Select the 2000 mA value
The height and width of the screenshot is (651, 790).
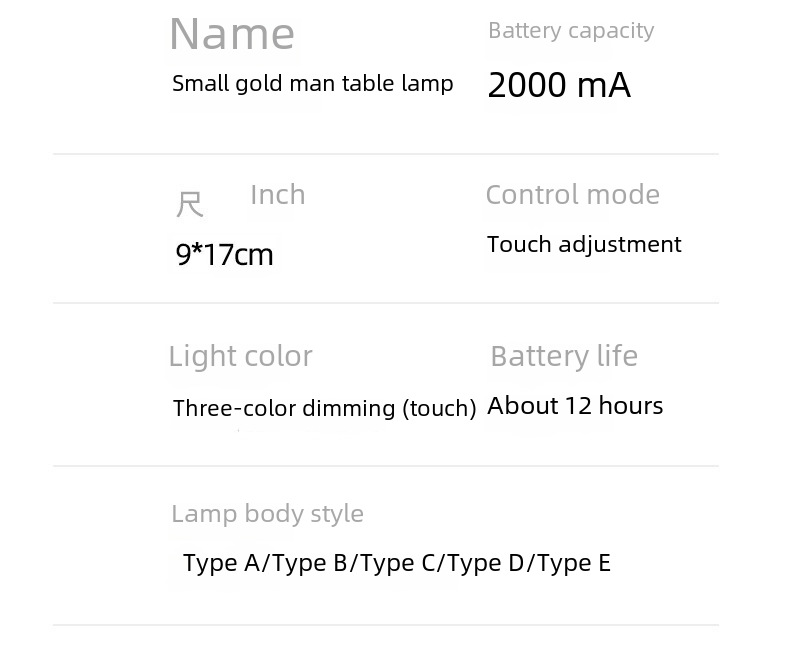point(559,86)
